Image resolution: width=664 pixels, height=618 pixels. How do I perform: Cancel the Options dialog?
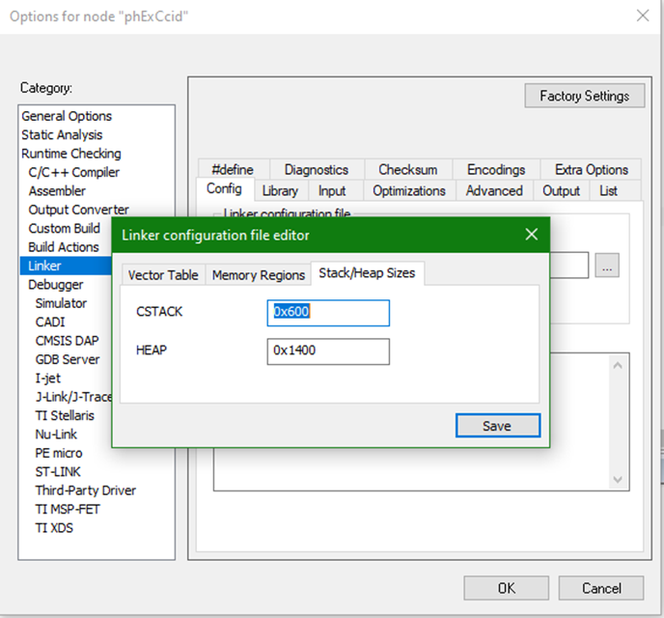tap(601, 588)
